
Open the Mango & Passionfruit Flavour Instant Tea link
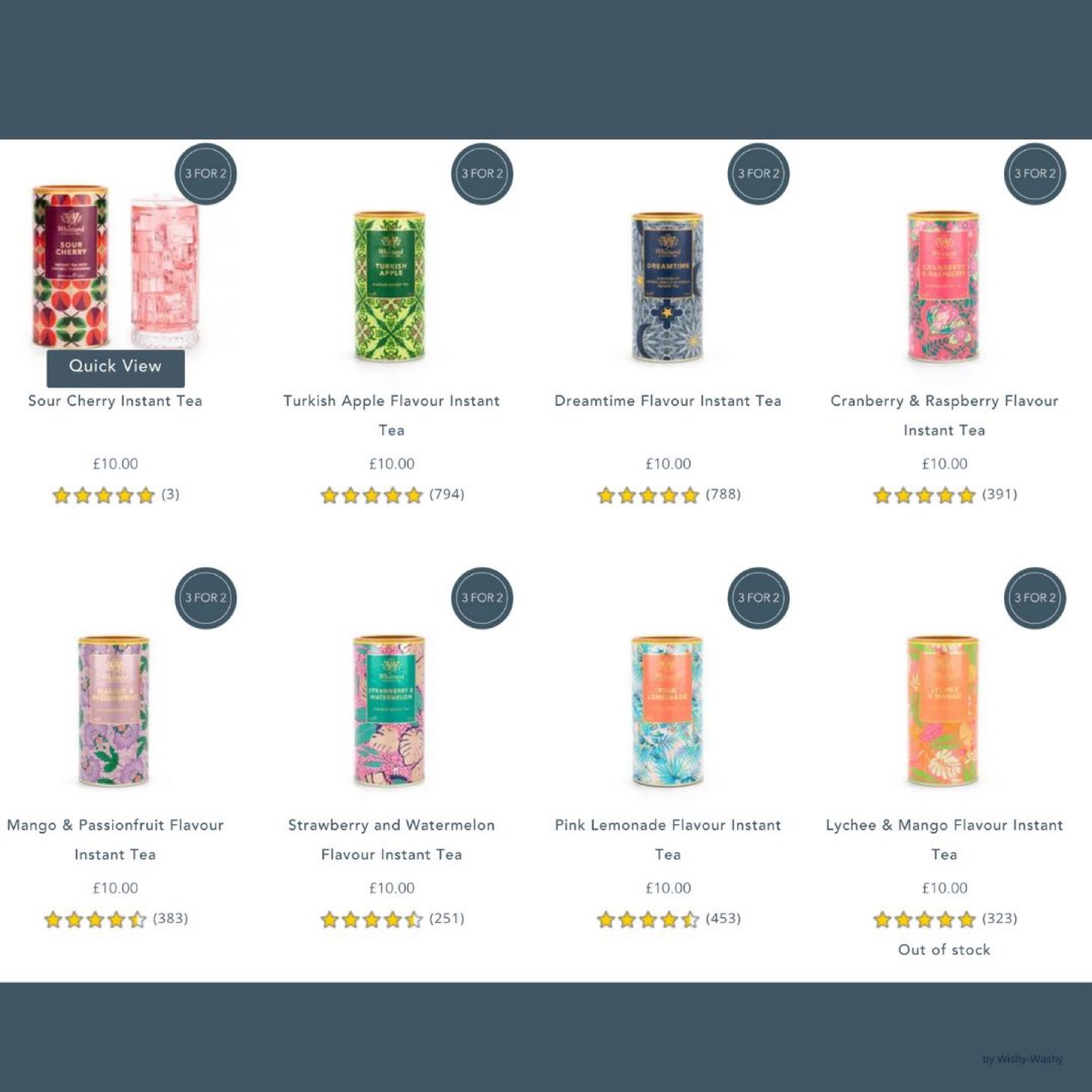[115, 839]
